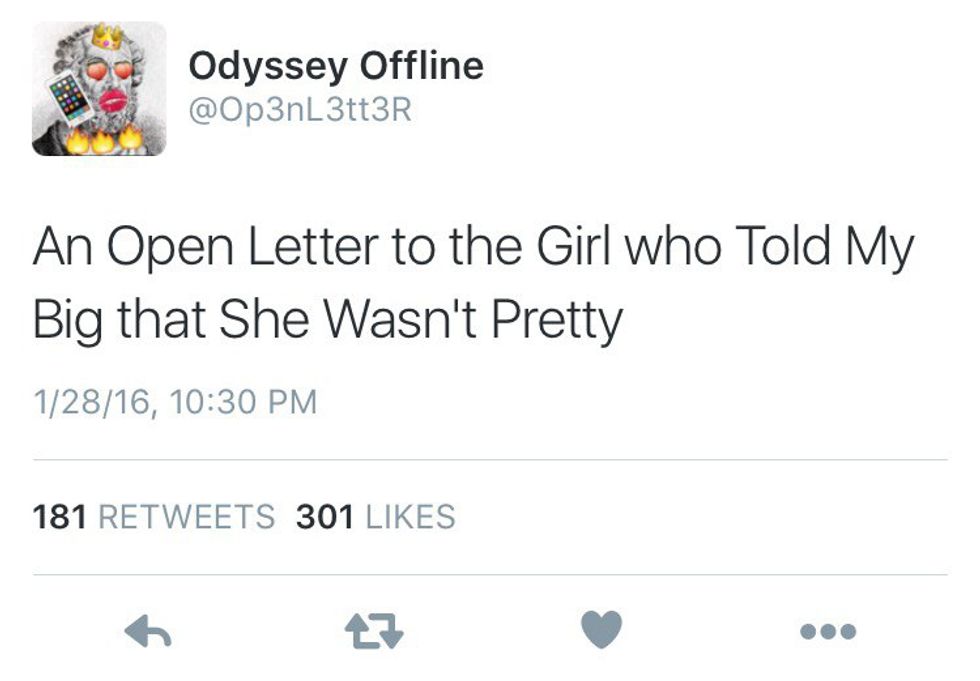View who retweeted via 181 count

click(60, 517)
